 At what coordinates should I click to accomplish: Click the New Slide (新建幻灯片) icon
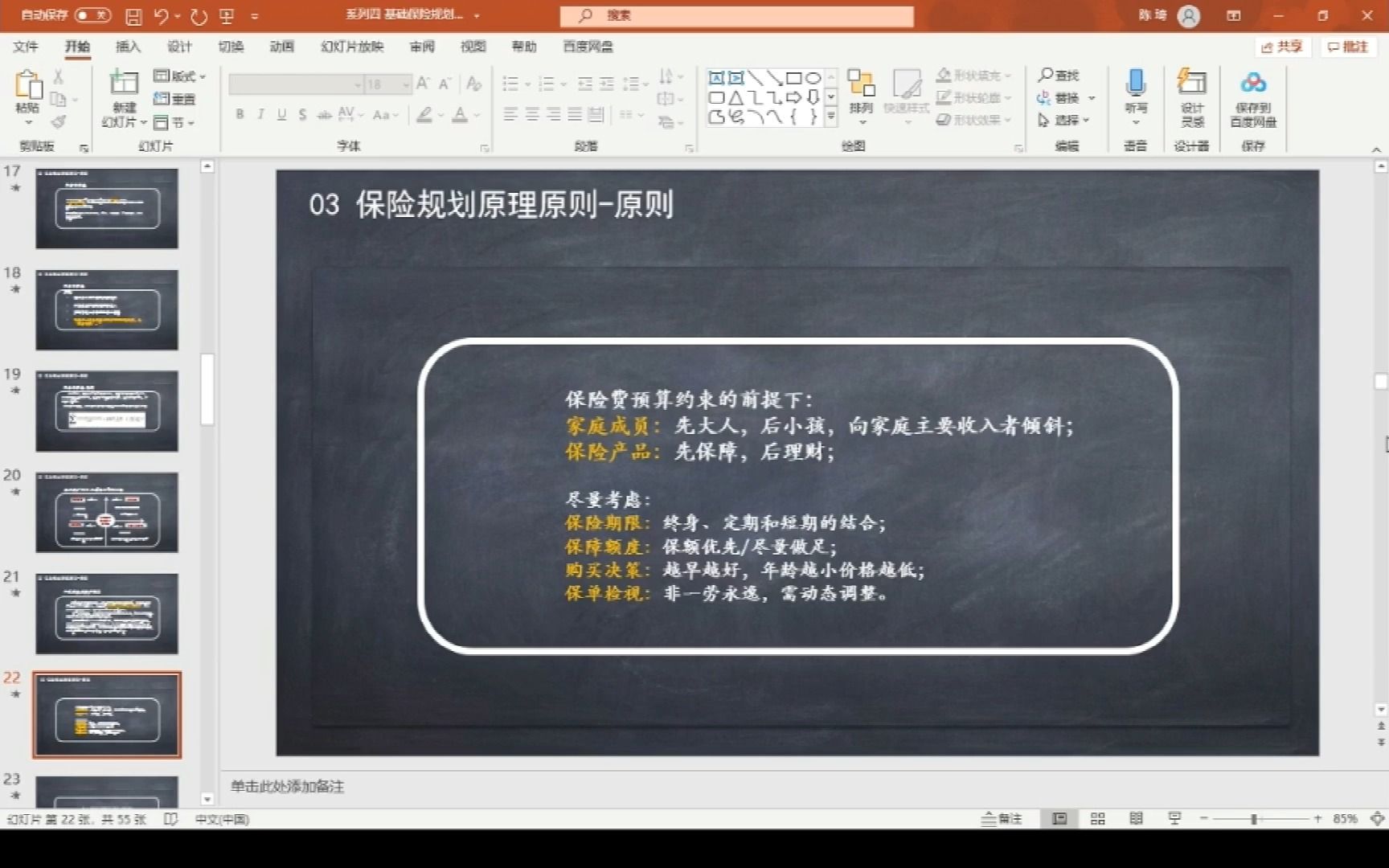click(x=124, y=84)
